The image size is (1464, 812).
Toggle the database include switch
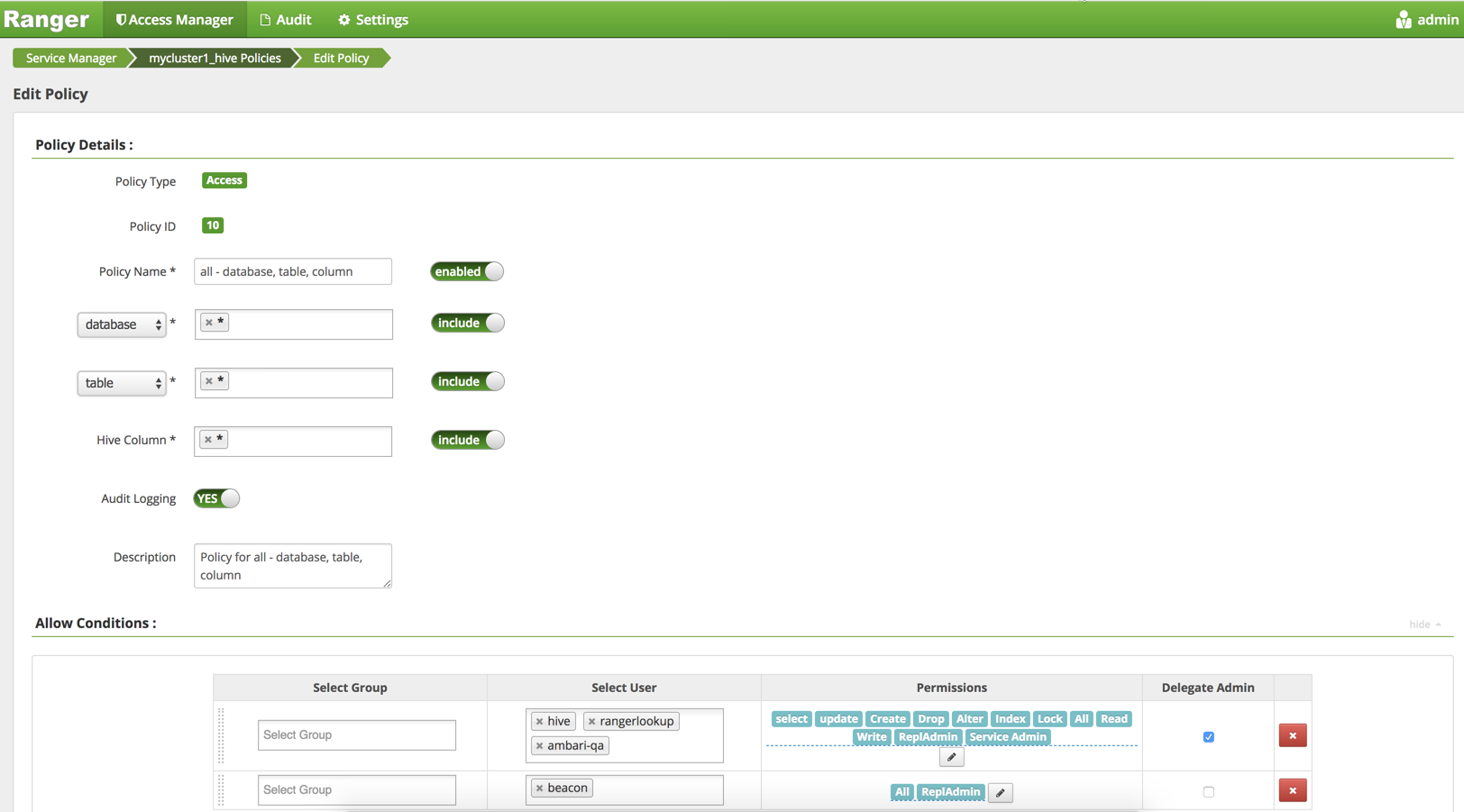pyautogui.click(x=467, y=323)
